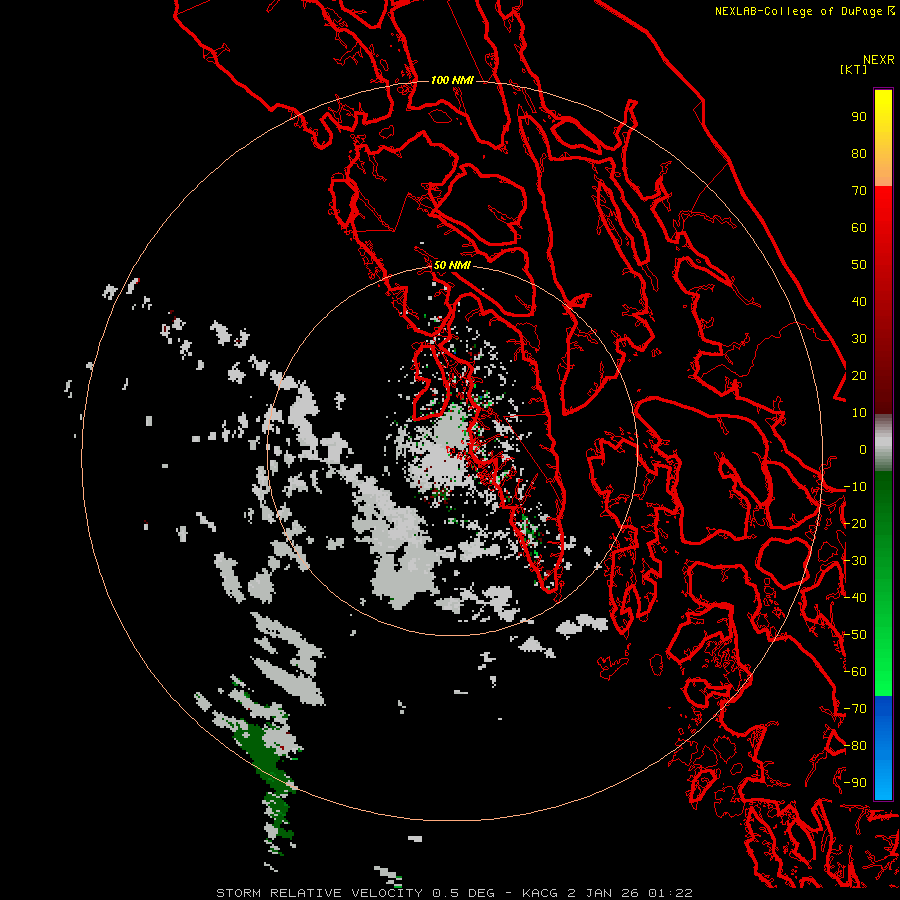Click the 70 value on the velocity scale

point(859,191)
